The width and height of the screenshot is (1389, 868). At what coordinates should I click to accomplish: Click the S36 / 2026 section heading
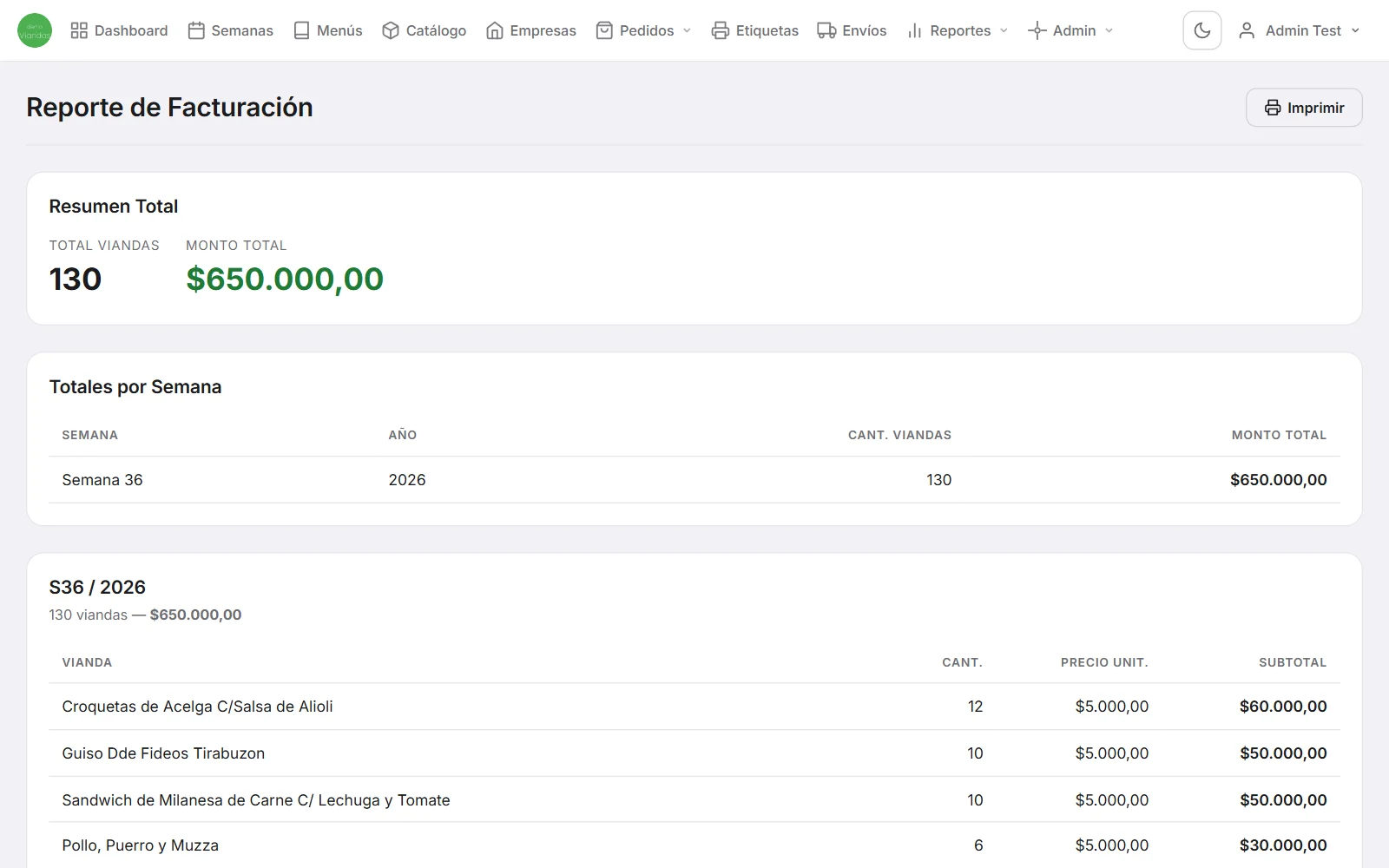pyautogui.click(x=97, y=588)
